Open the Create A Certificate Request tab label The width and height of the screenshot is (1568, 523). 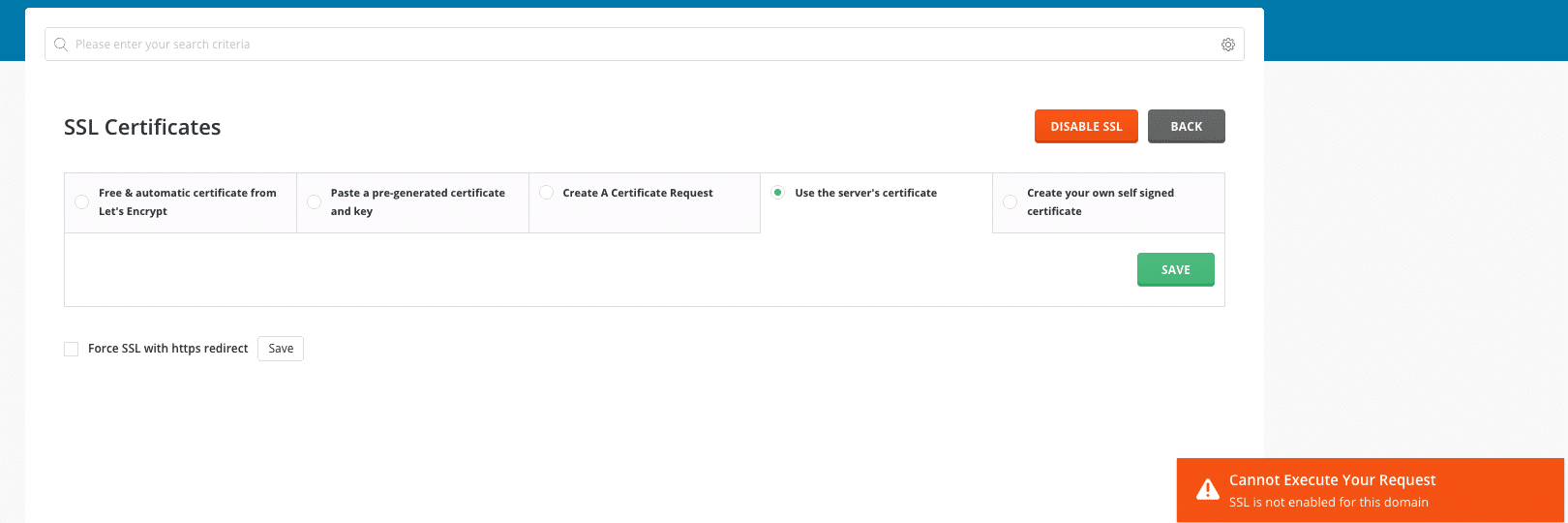pyautogui.click(x=638, y=193)
